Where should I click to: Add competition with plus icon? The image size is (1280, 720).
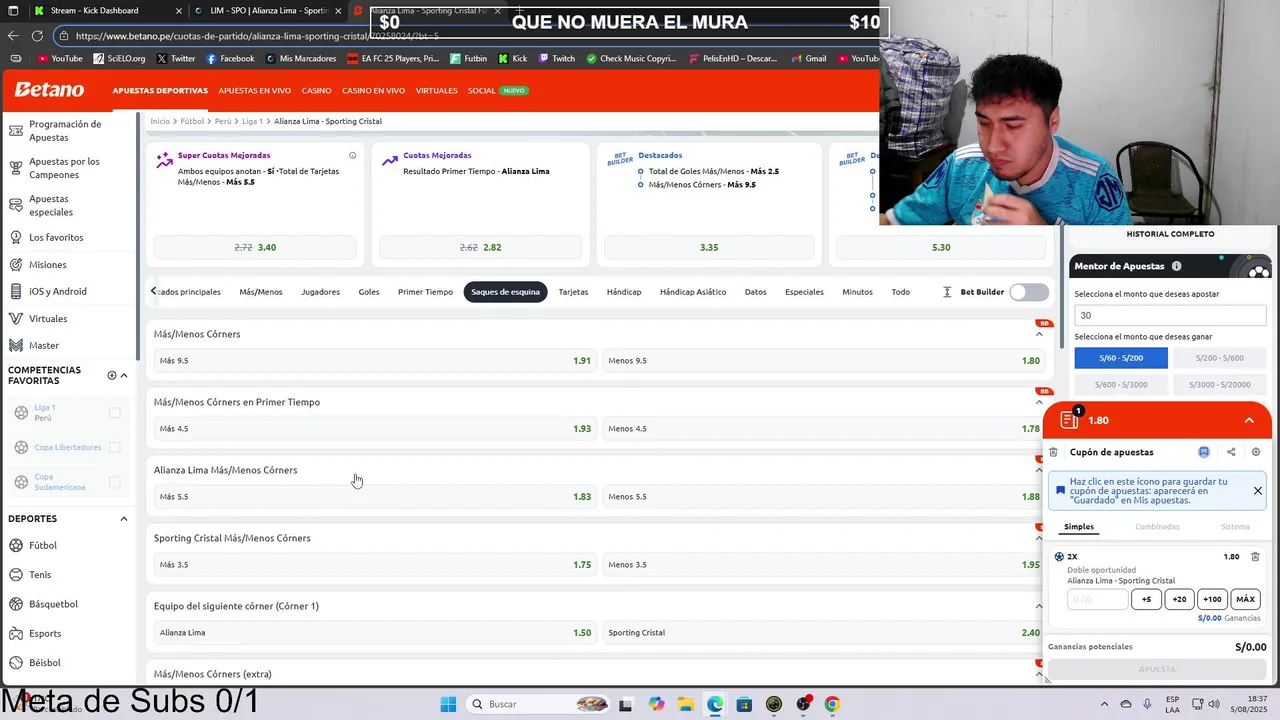point(112,375)
